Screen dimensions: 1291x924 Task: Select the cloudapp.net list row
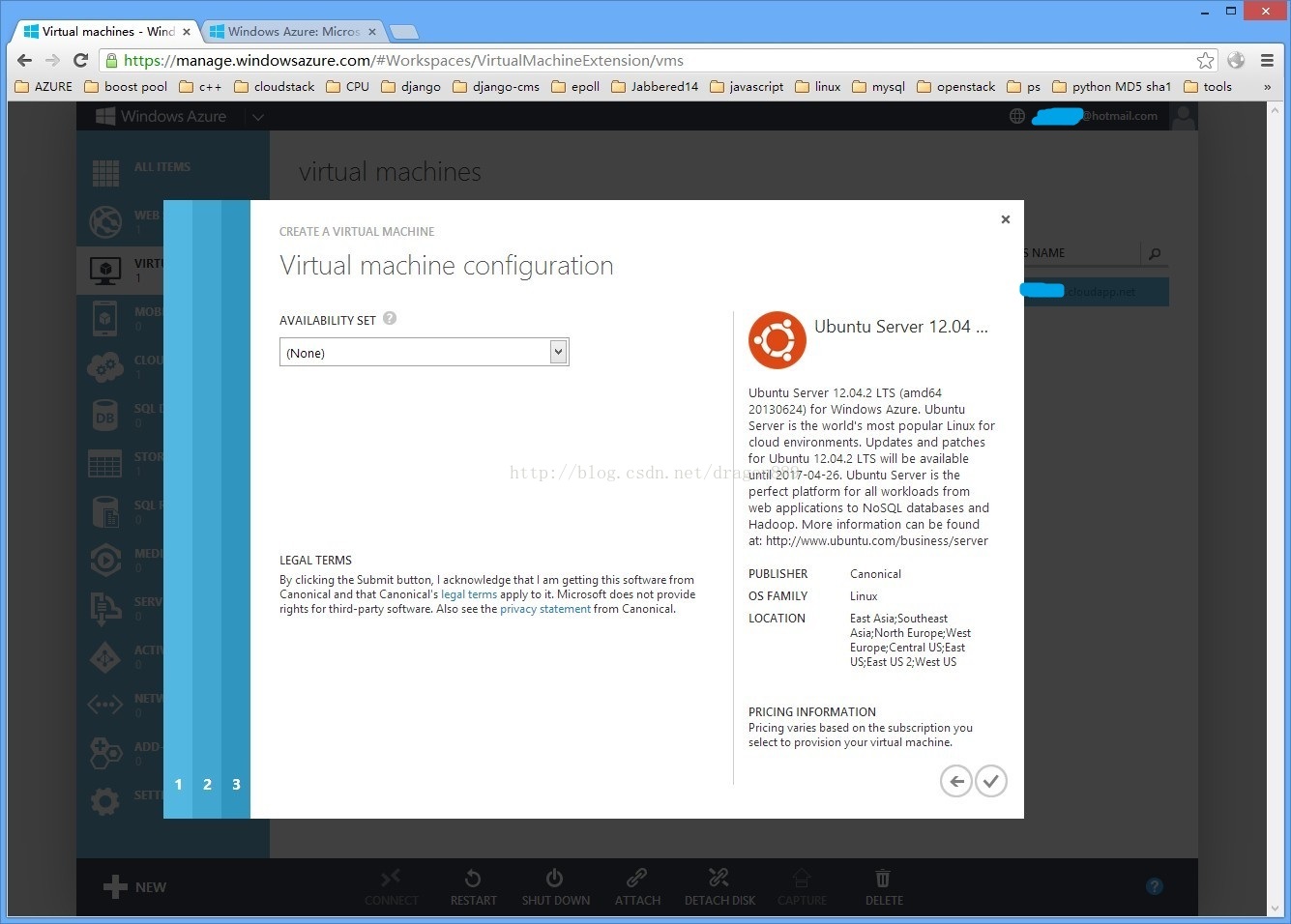coord(1095,292)
